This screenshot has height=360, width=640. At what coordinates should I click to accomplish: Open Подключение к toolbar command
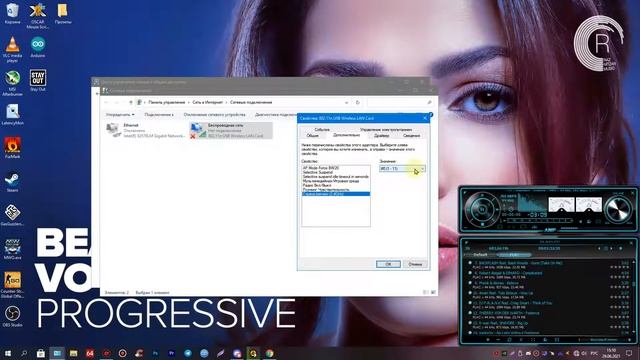click(x=159, y=115)
